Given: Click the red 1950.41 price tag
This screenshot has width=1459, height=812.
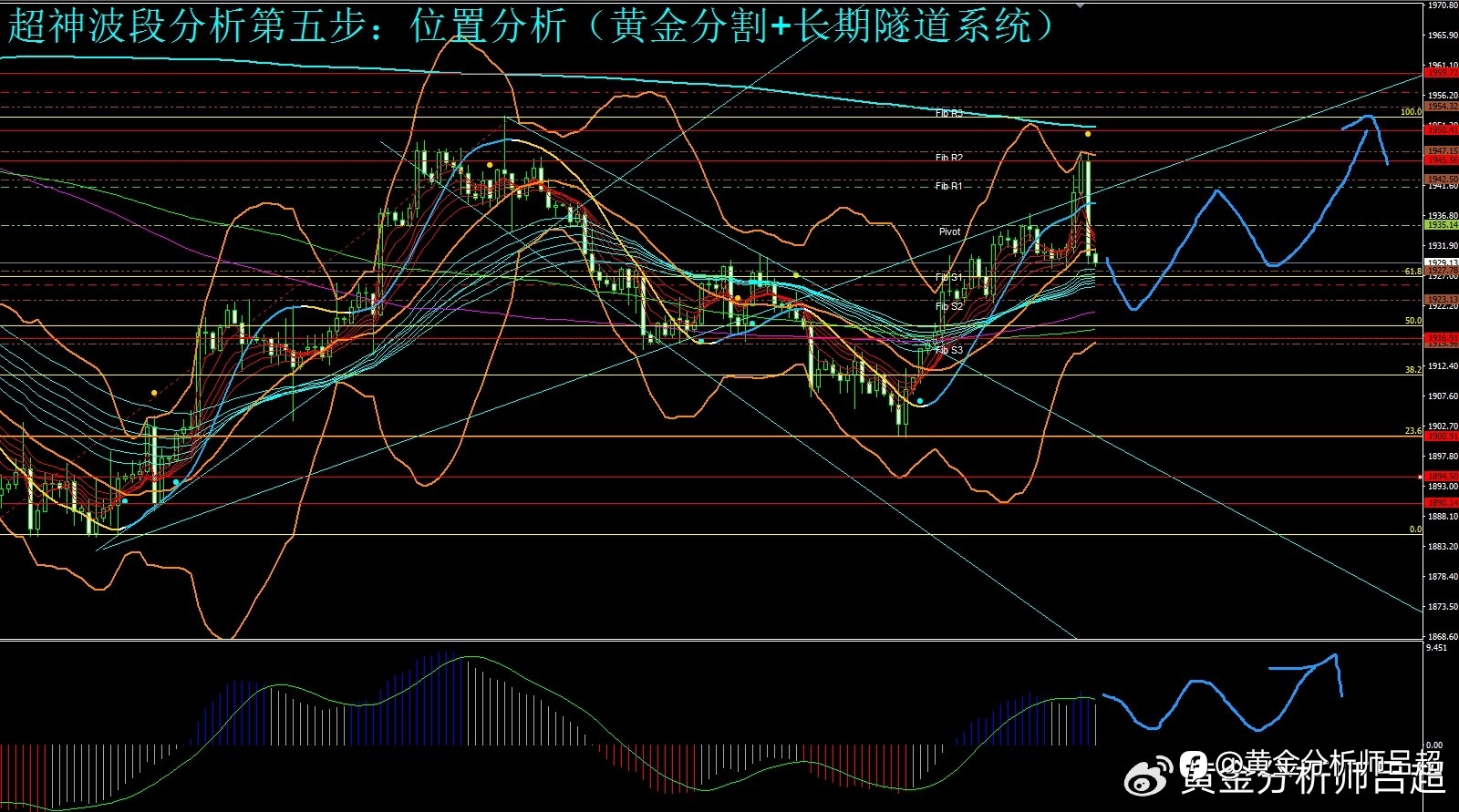Looking at the screenshot, I should pos(1442,130).
